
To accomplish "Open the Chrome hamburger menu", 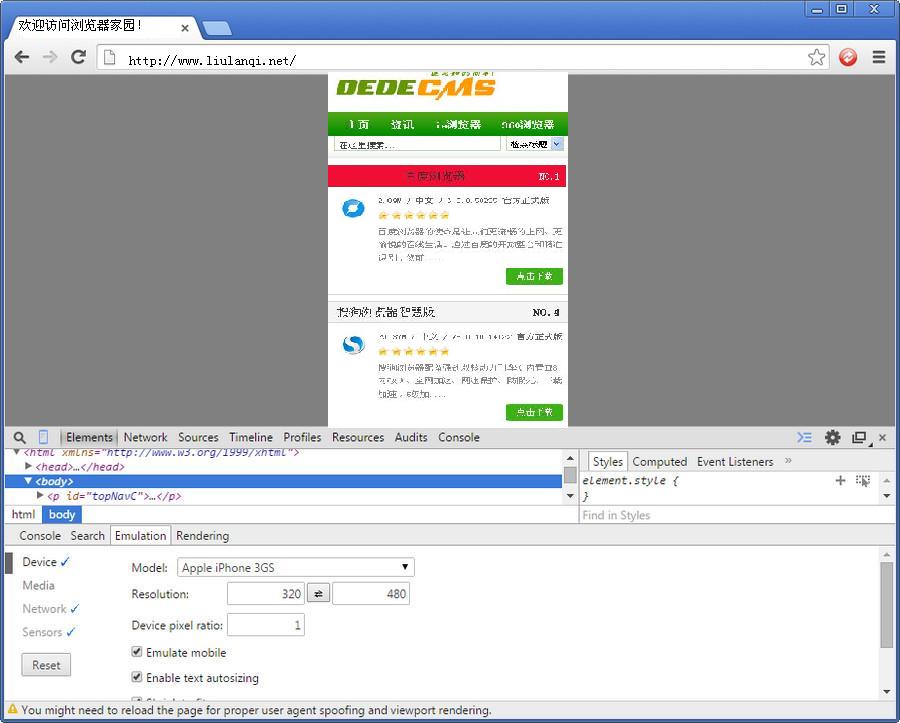I will 879,58.
